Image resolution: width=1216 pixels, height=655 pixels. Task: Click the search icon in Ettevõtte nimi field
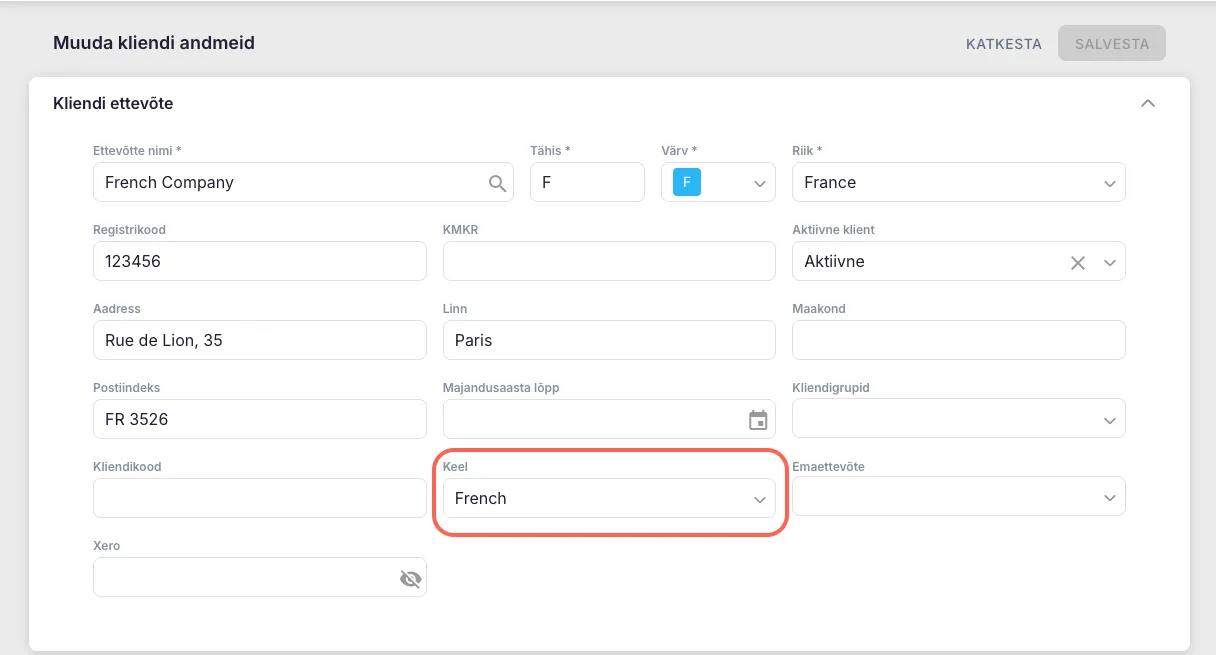pyautogui.click(x=497, y=183)
